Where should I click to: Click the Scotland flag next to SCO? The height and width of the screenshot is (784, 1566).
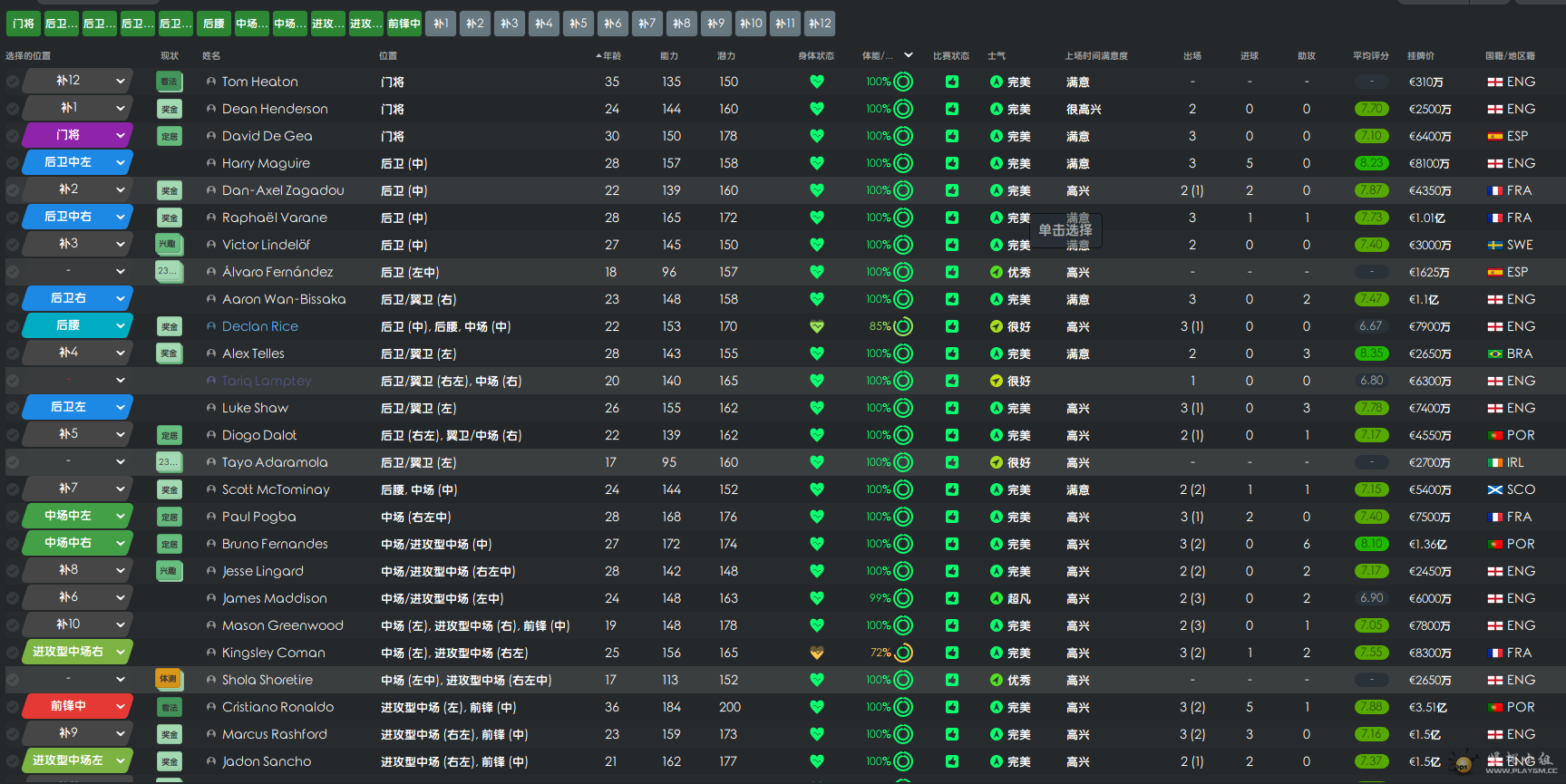coord(1495,489)
